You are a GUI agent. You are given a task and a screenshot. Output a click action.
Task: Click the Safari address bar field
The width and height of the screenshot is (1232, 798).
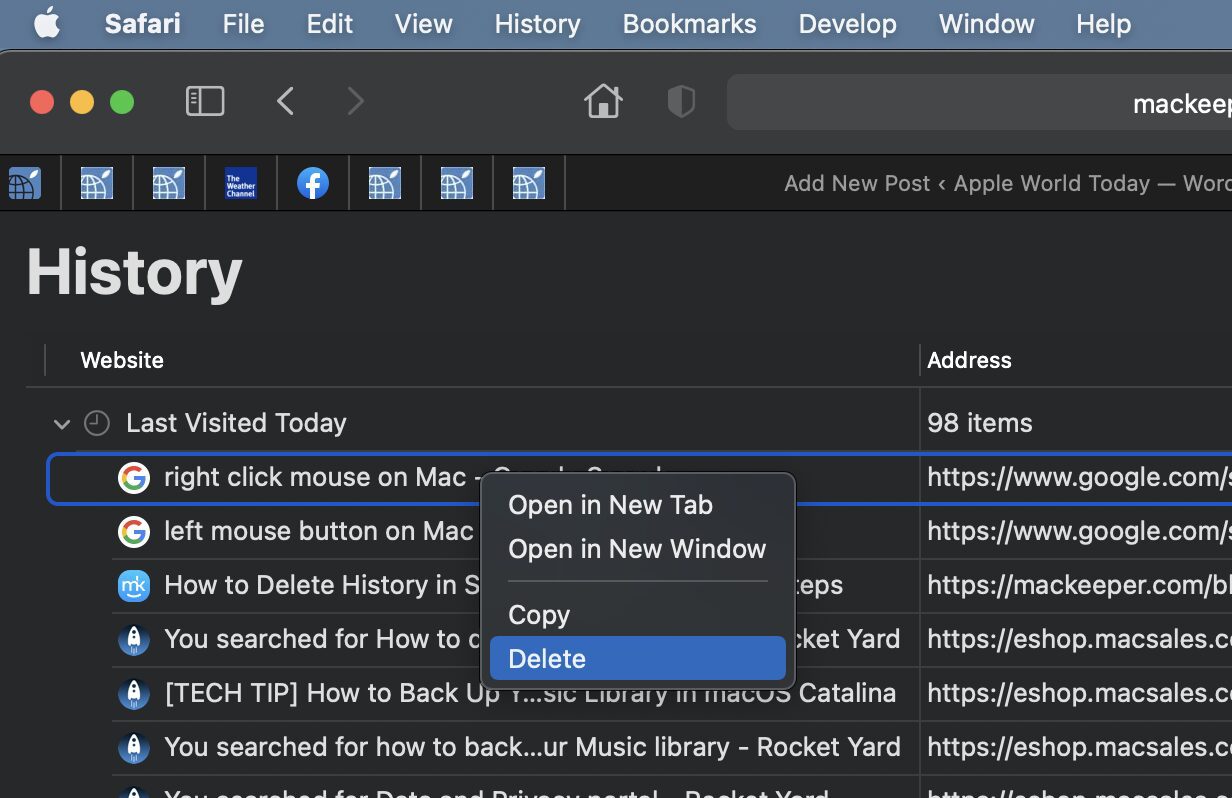click(980, 102)
